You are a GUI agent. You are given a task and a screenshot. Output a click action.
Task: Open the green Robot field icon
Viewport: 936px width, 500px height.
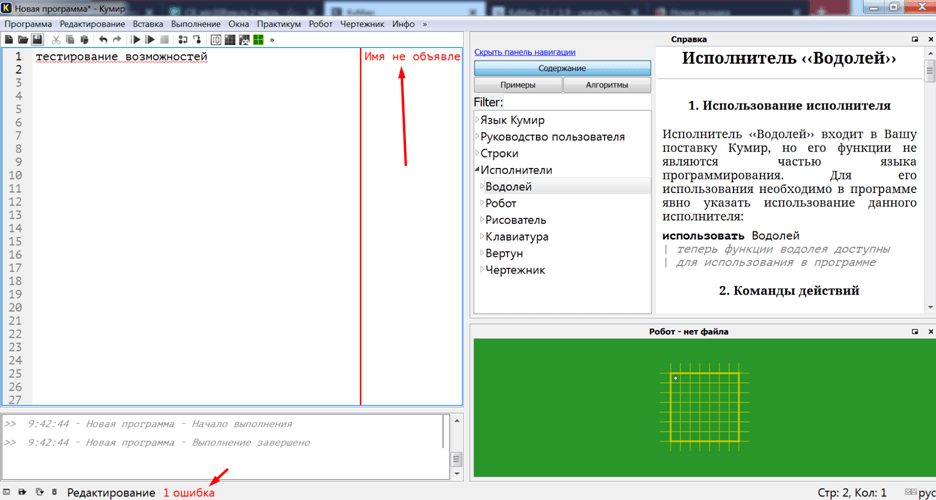click(x=258, y=40)
